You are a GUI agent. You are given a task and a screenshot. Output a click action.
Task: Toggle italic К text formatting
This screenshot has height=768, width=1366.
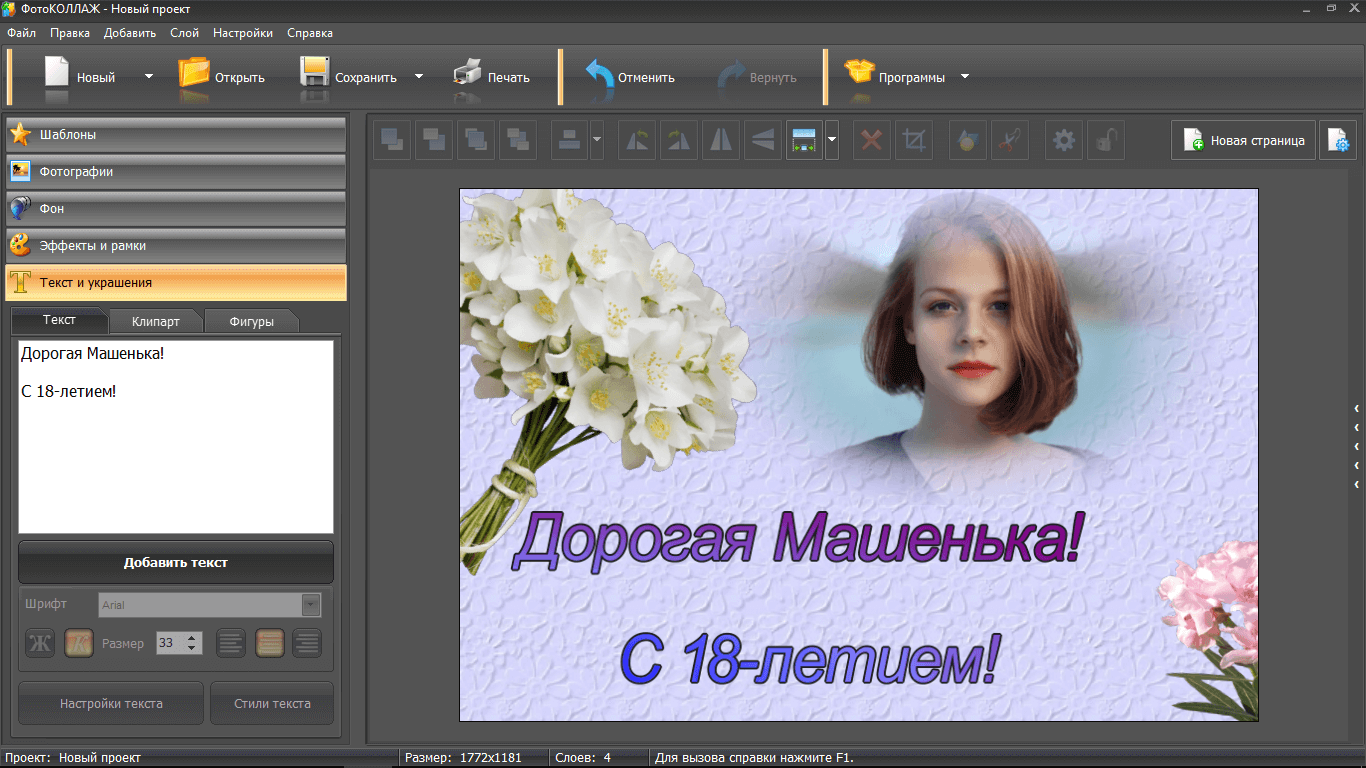click(79, 643)
